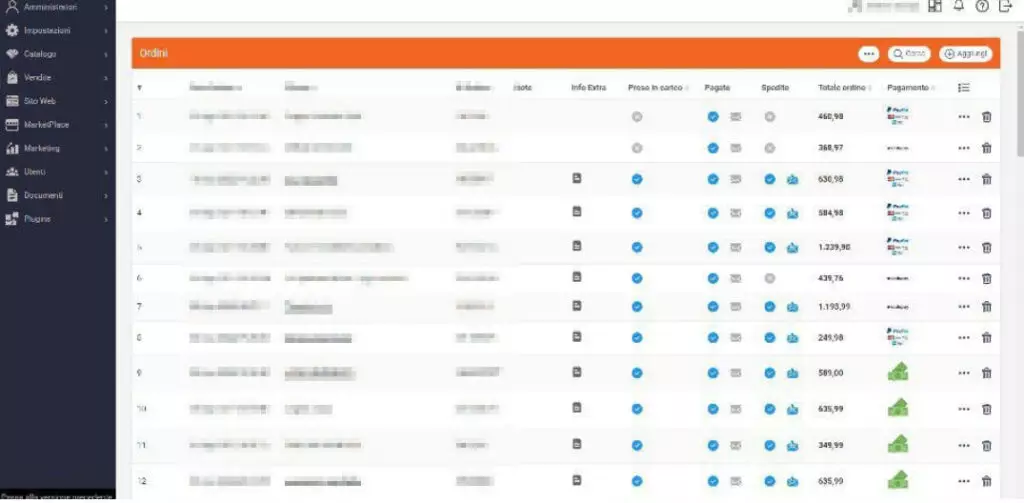Log out using the top-right exit icon
This screenshot has height=503, width=1024.
point(1005,6)
